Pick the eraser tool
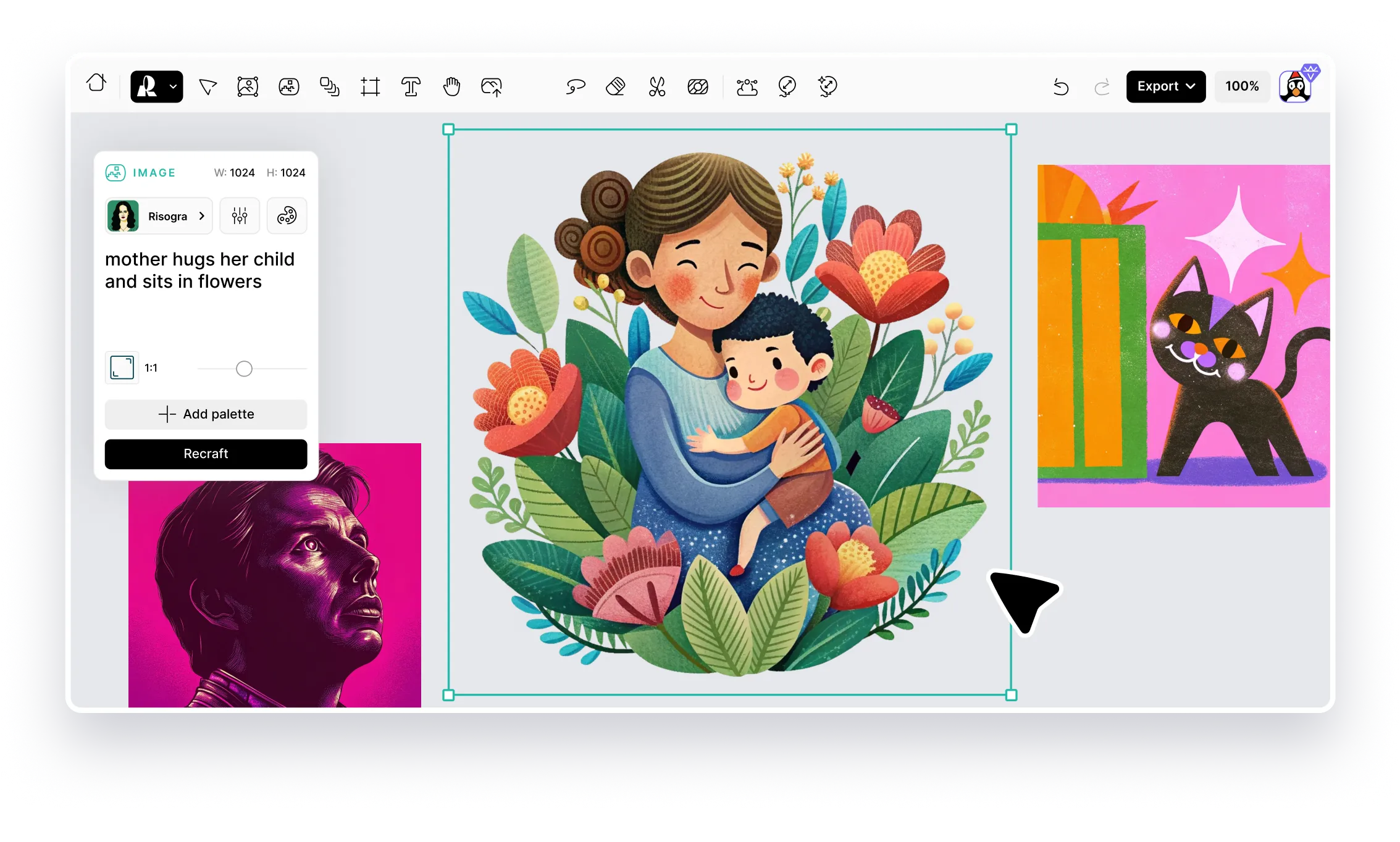This screenshot has height=842, width=1400. (616, 87)
